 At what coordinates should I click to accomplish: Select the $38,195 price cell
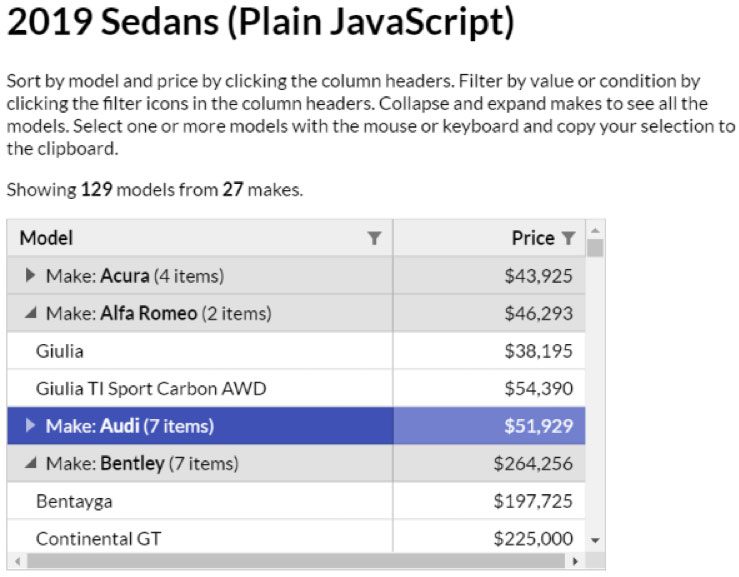(x=489, y=351)
